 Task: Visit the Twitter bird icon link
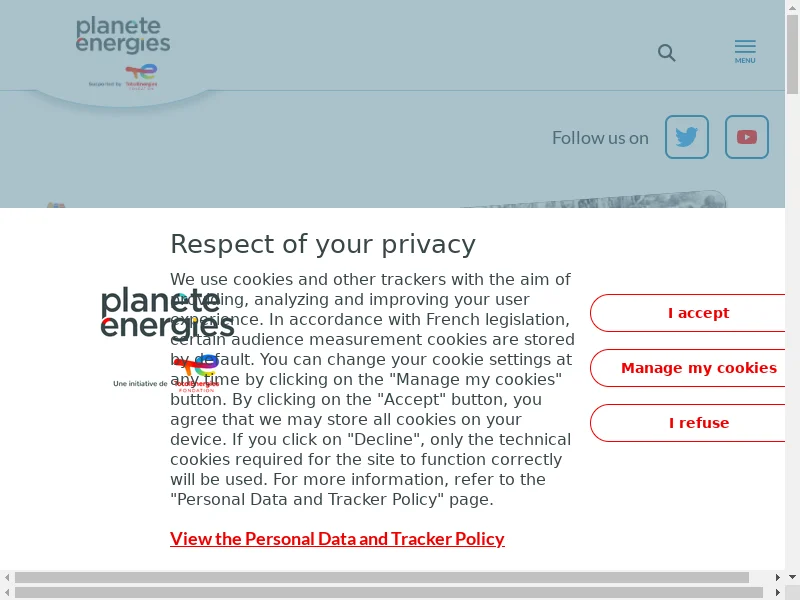pos(687,137)
